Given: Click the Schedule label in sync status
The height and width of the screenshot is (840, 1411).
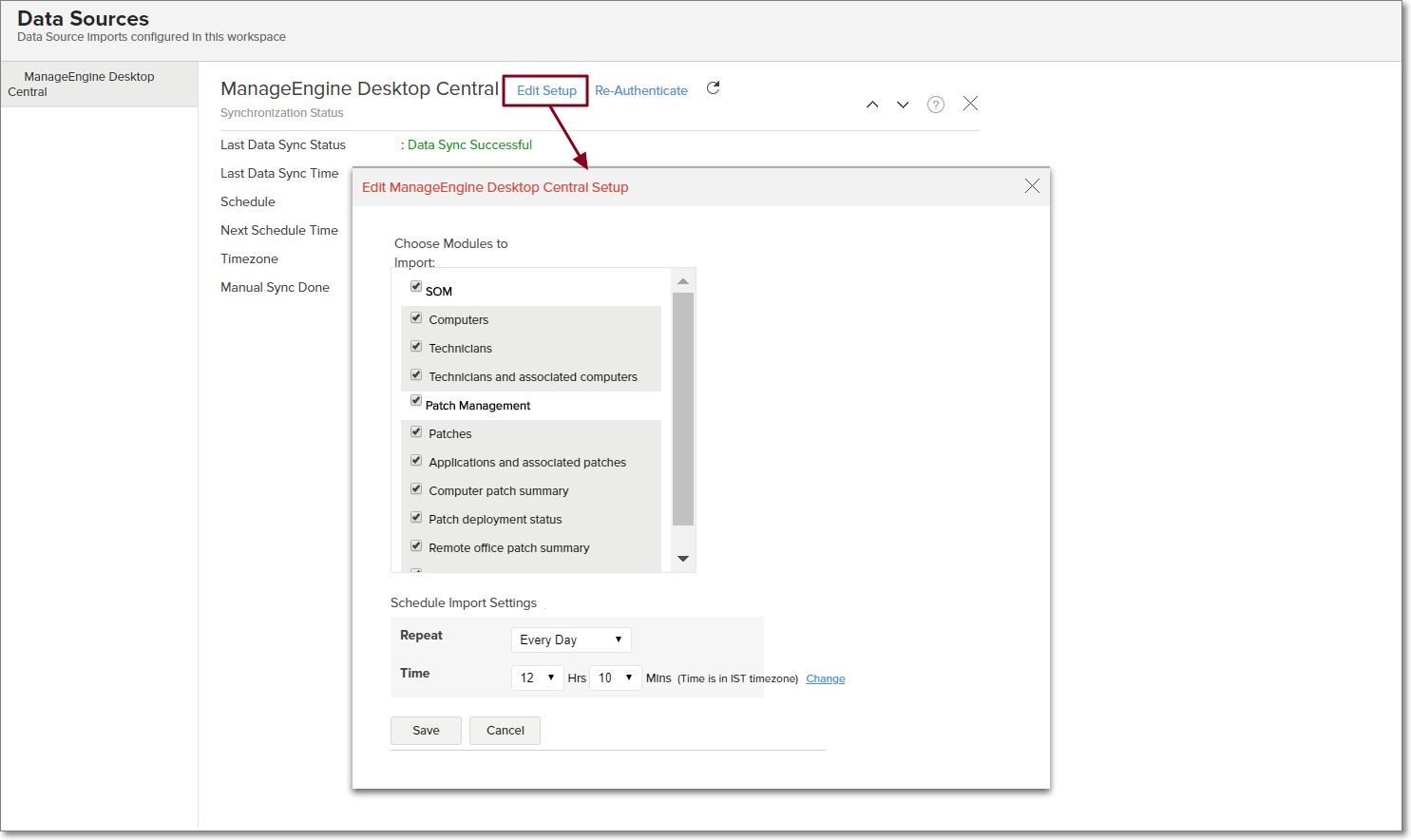Looking at the screenshot, I should click(x=248, y=201).
